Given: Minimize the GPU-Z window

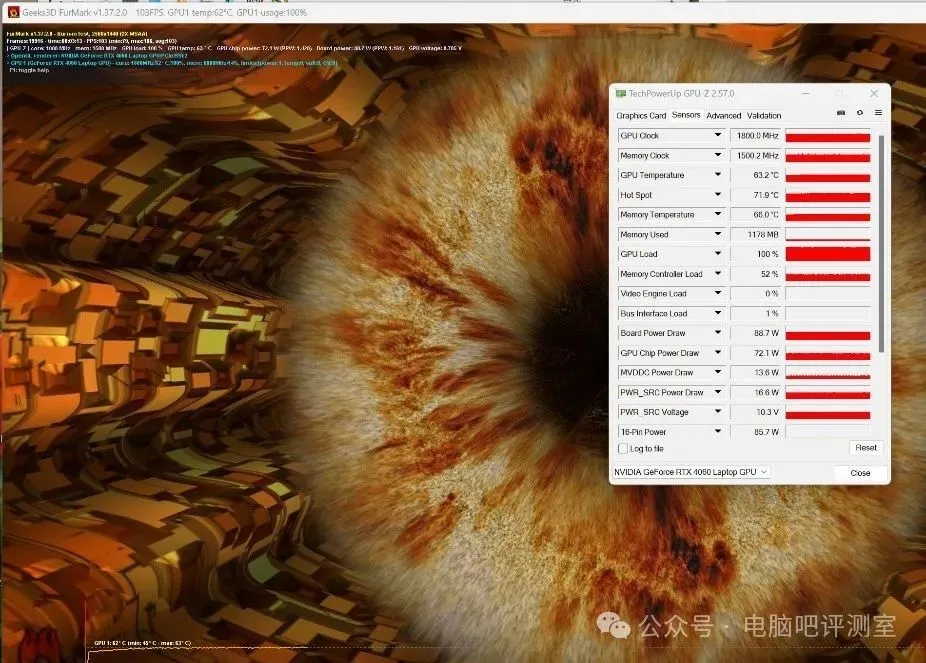Looking at the screenshot, I should point(806,93).
